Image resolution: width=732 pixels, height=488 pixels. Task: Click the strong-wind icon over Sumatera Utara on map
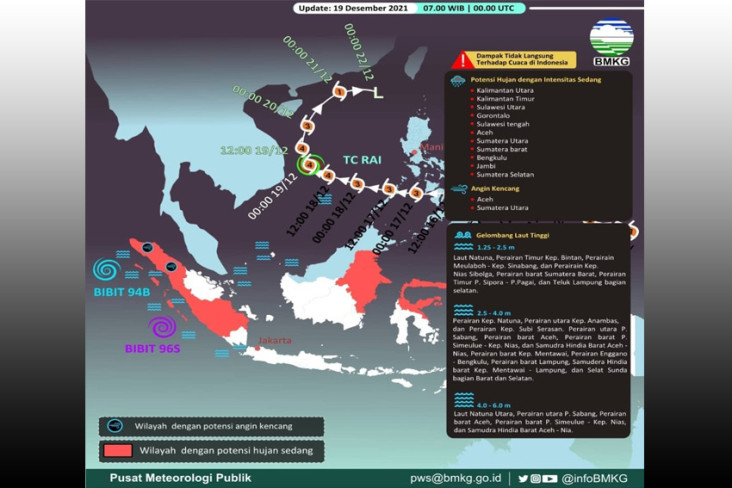[x=171, y=267]
